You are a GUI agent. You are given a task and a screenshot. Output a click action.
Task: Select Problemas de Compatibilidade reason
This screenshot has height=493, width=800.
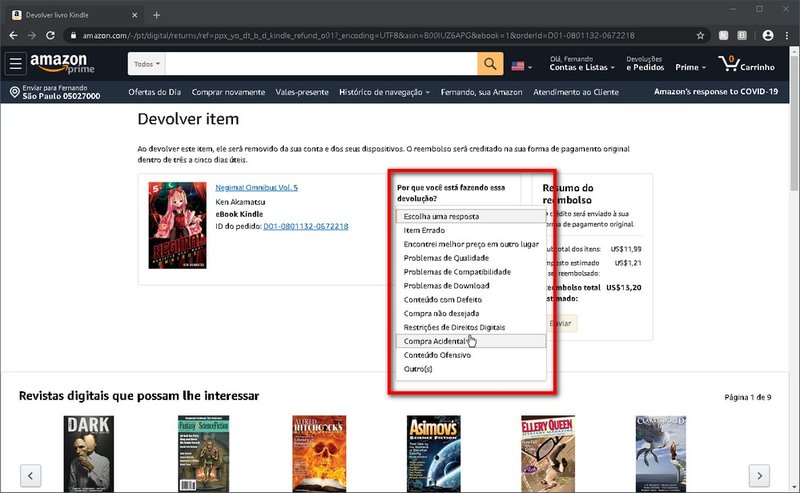(470, 272)
